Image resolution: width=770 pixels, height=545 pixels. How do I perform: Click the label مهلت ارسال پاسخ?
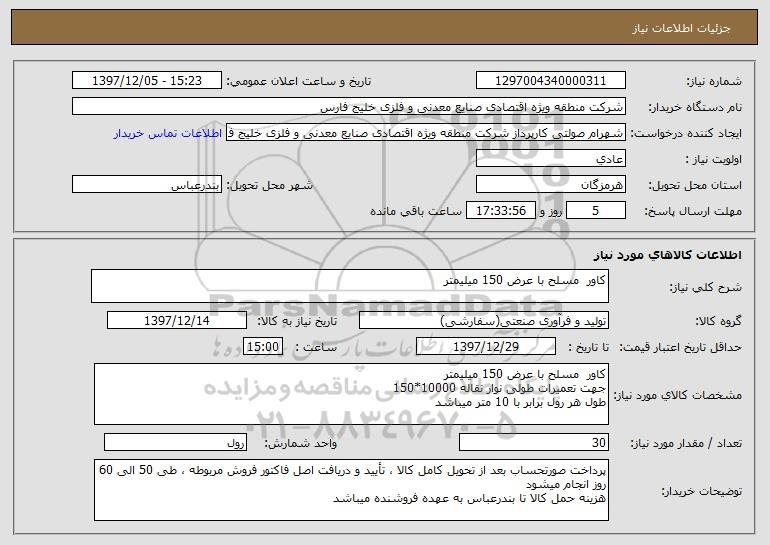click(x=692, y=212)
